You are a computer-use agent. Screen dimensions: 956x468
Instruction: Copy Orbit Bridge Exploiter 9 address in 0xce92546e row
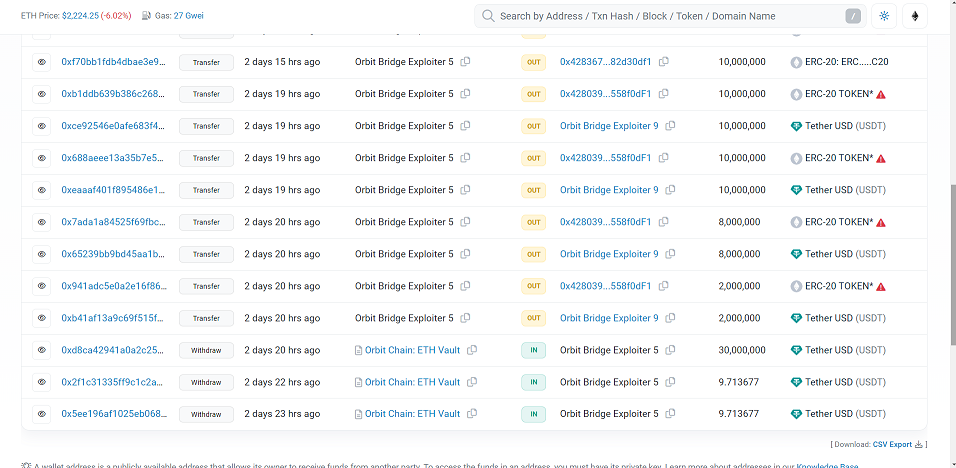point(670,126)
